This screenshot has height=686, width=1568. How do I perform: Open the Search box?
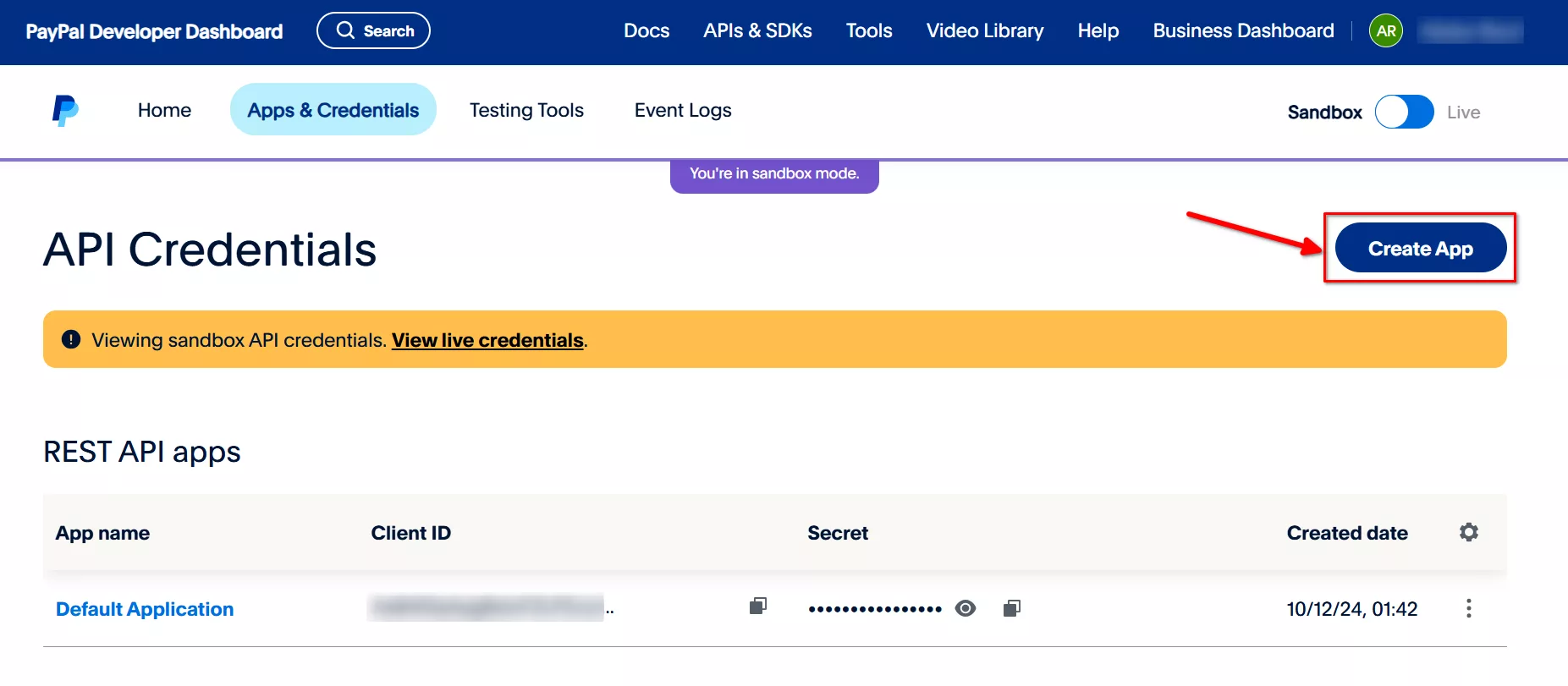pos(373,31)
